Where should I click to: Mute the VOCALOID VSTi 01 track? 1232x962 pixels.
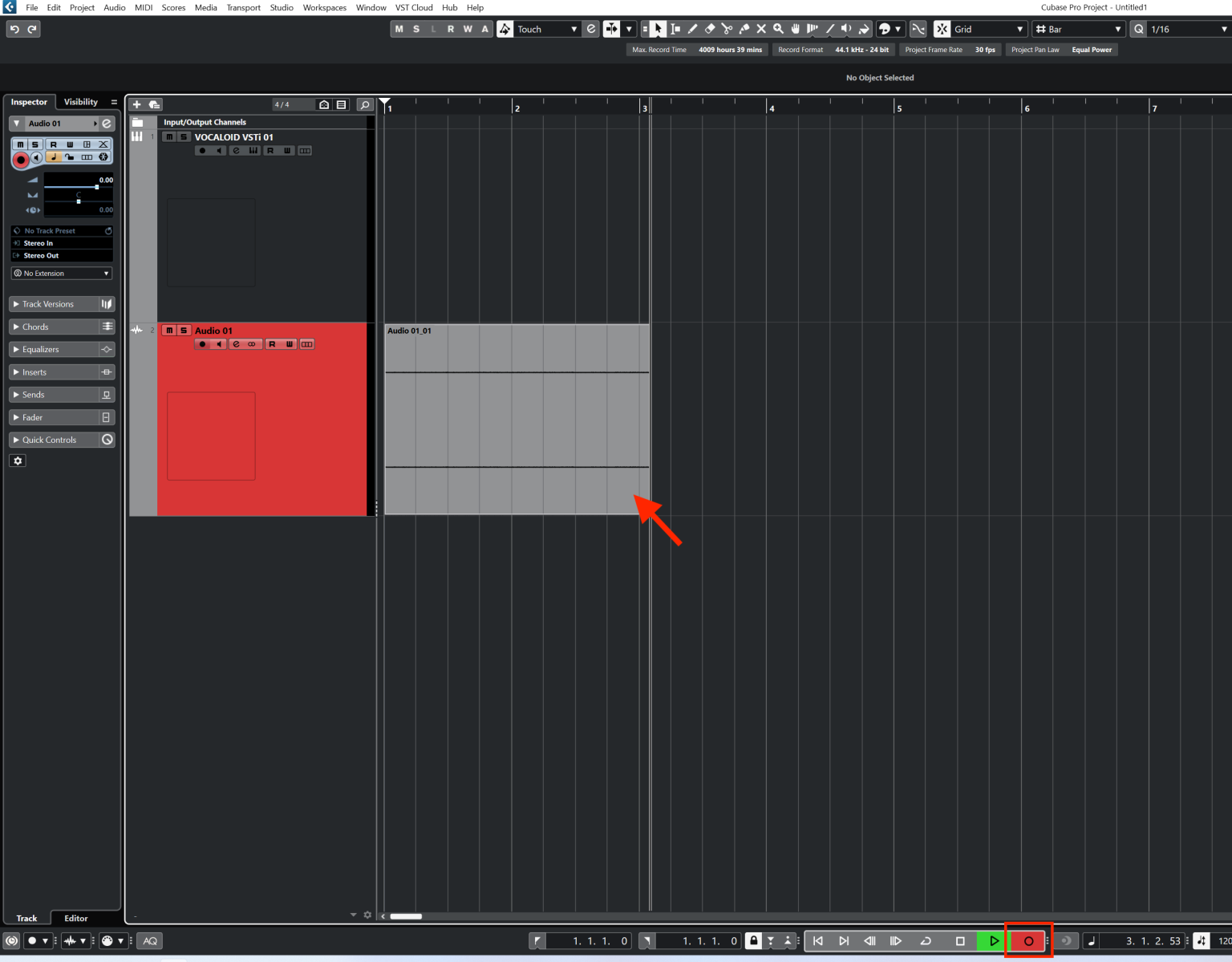[169, 137]
